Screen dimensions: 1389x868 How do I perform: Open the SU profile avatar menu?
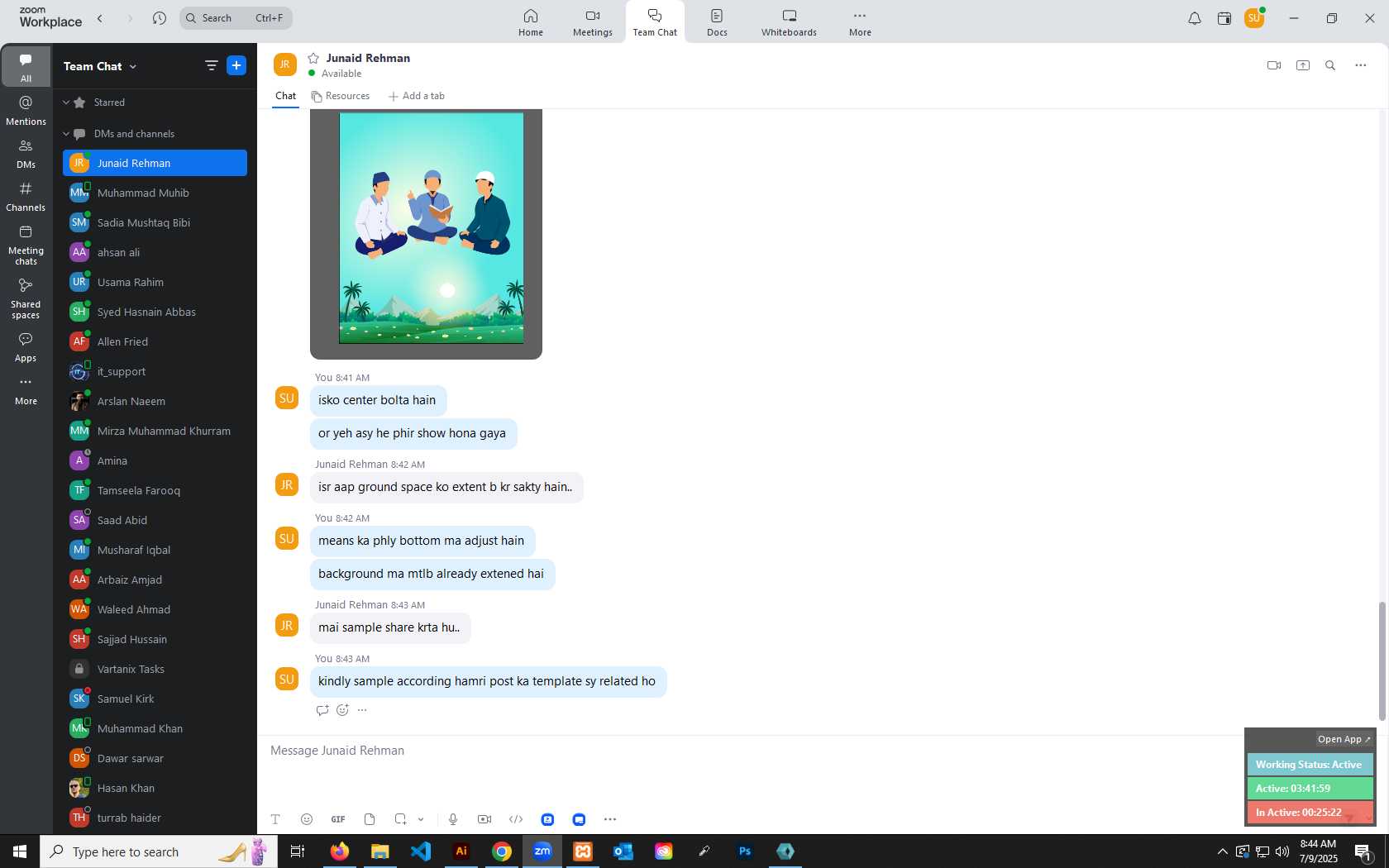[x=1254, y=18]
